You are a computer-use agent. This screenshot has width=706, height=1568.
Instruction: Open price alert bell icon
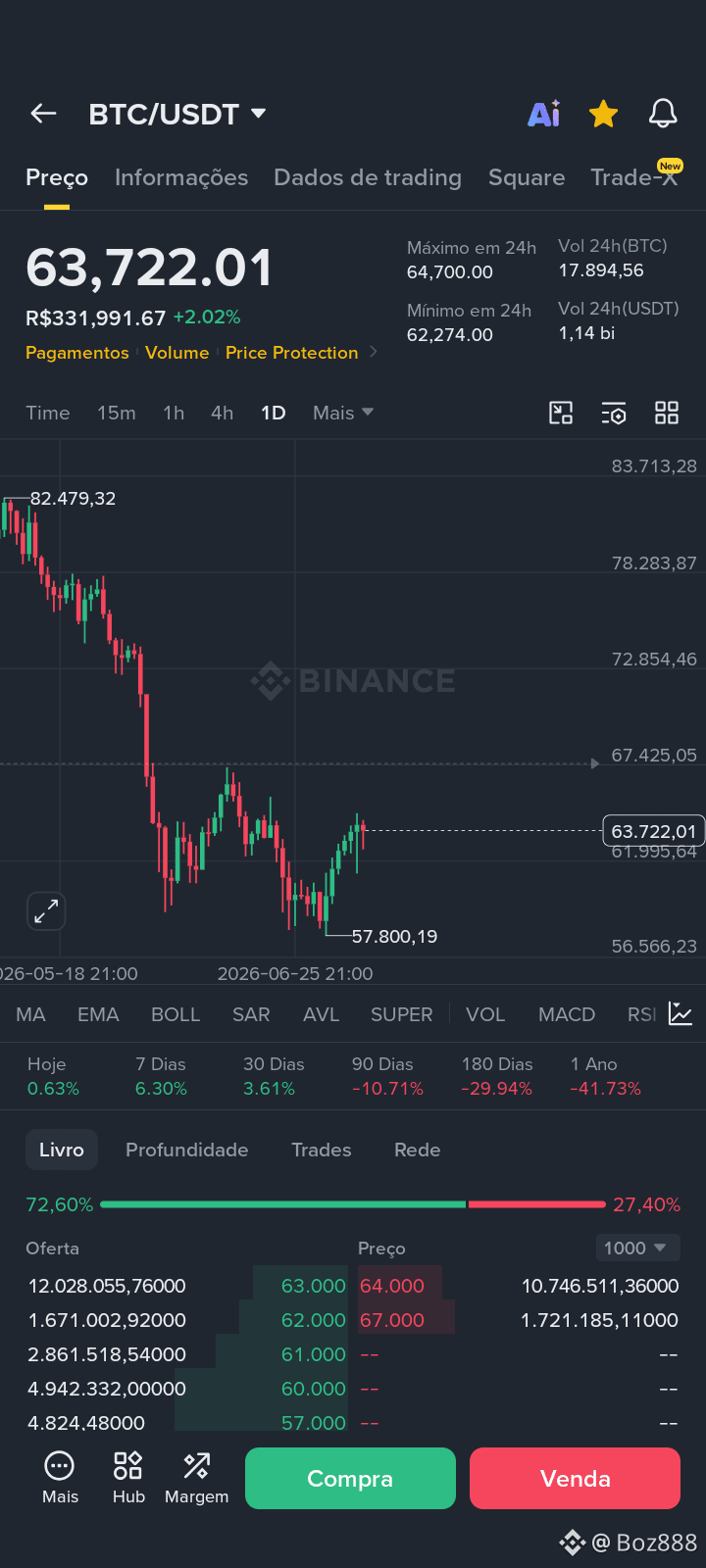pos(663,114)
